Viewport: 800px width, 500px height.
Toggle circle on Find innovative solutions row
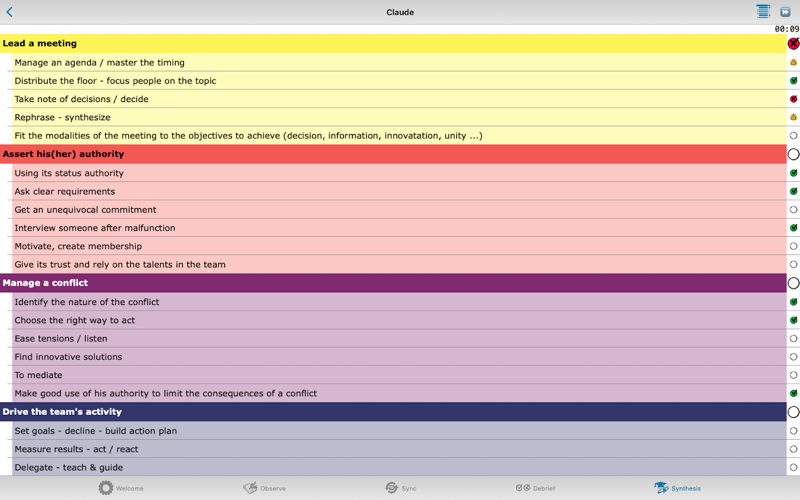coord(793,357)
